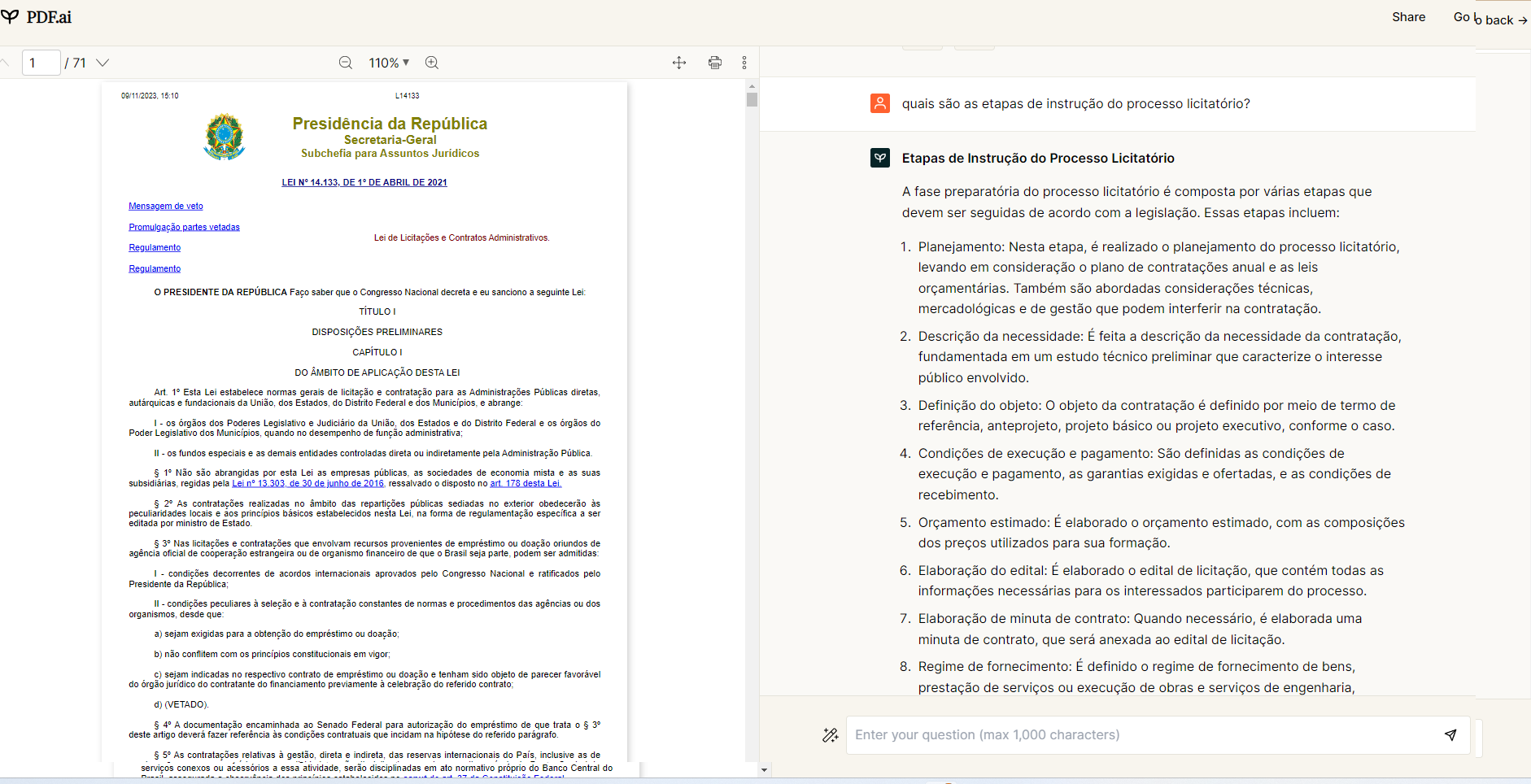This screenshot has width=1531, height=784.
Task: Select the zoom out magnifier icon
Action: [x=346, y=62]
